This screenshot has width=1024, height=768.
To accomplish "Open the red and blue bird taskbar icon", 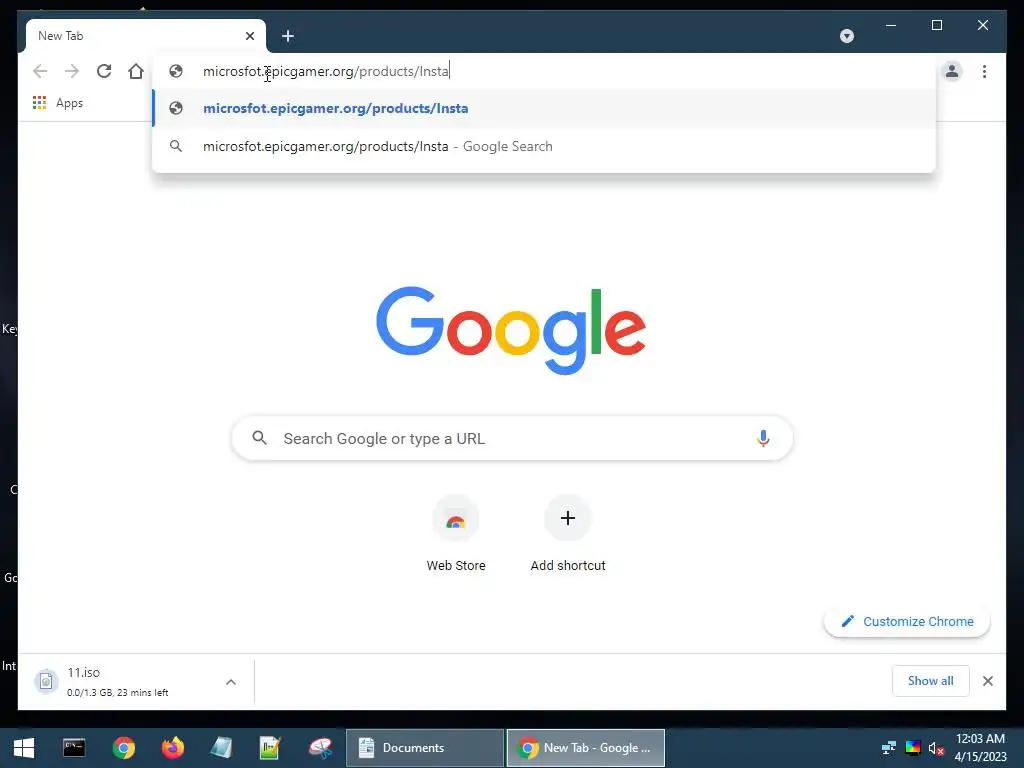I will click(320, 748).
